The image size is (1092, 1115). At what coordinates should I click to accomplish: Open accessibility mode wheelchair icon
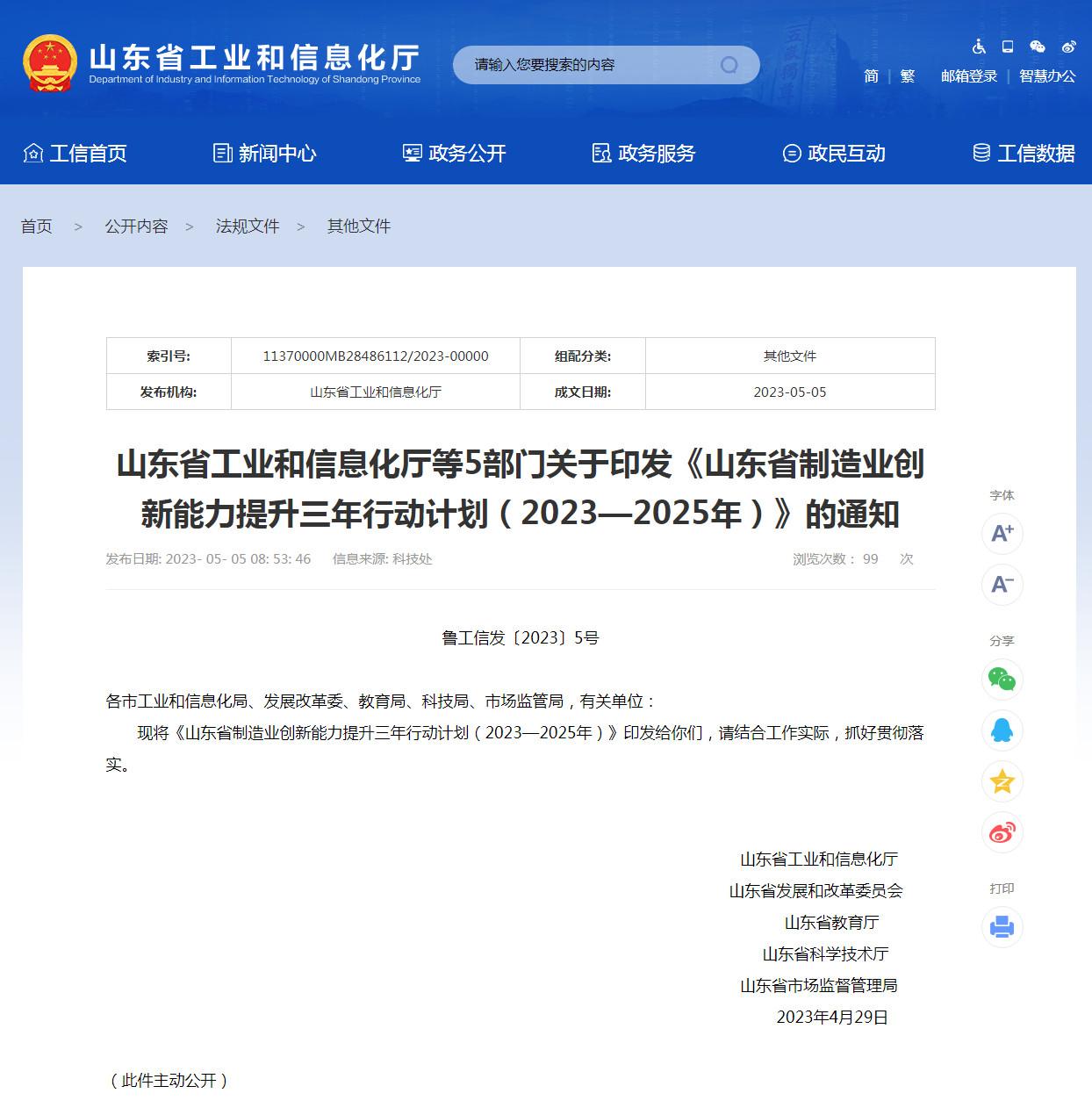[979, 47]
